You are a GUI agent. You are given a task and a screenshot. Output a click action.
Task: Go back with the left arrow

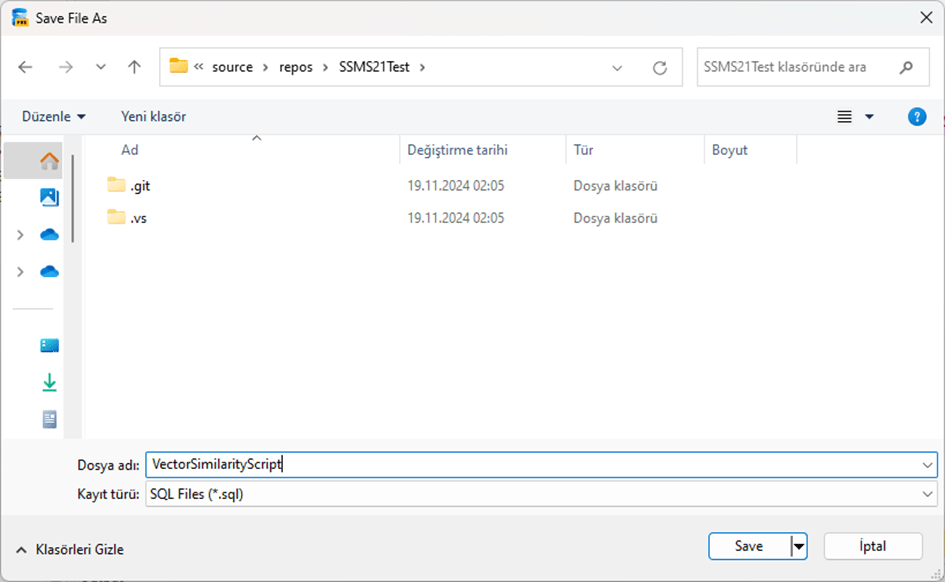click(26, 67)
